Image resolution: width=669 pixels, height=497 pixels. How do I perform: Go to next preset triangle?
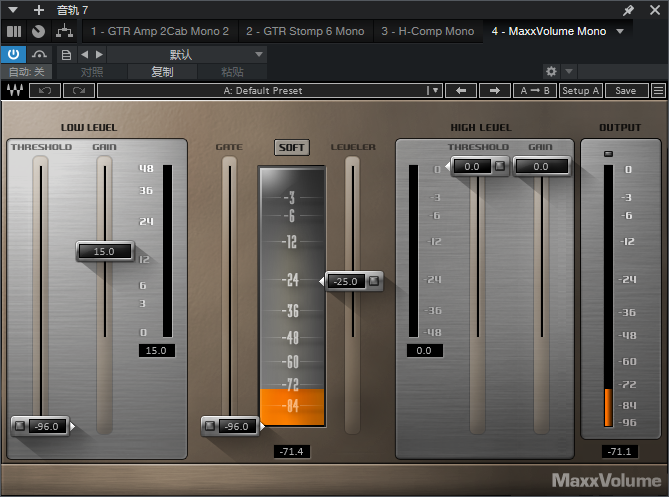coord(99,55)
